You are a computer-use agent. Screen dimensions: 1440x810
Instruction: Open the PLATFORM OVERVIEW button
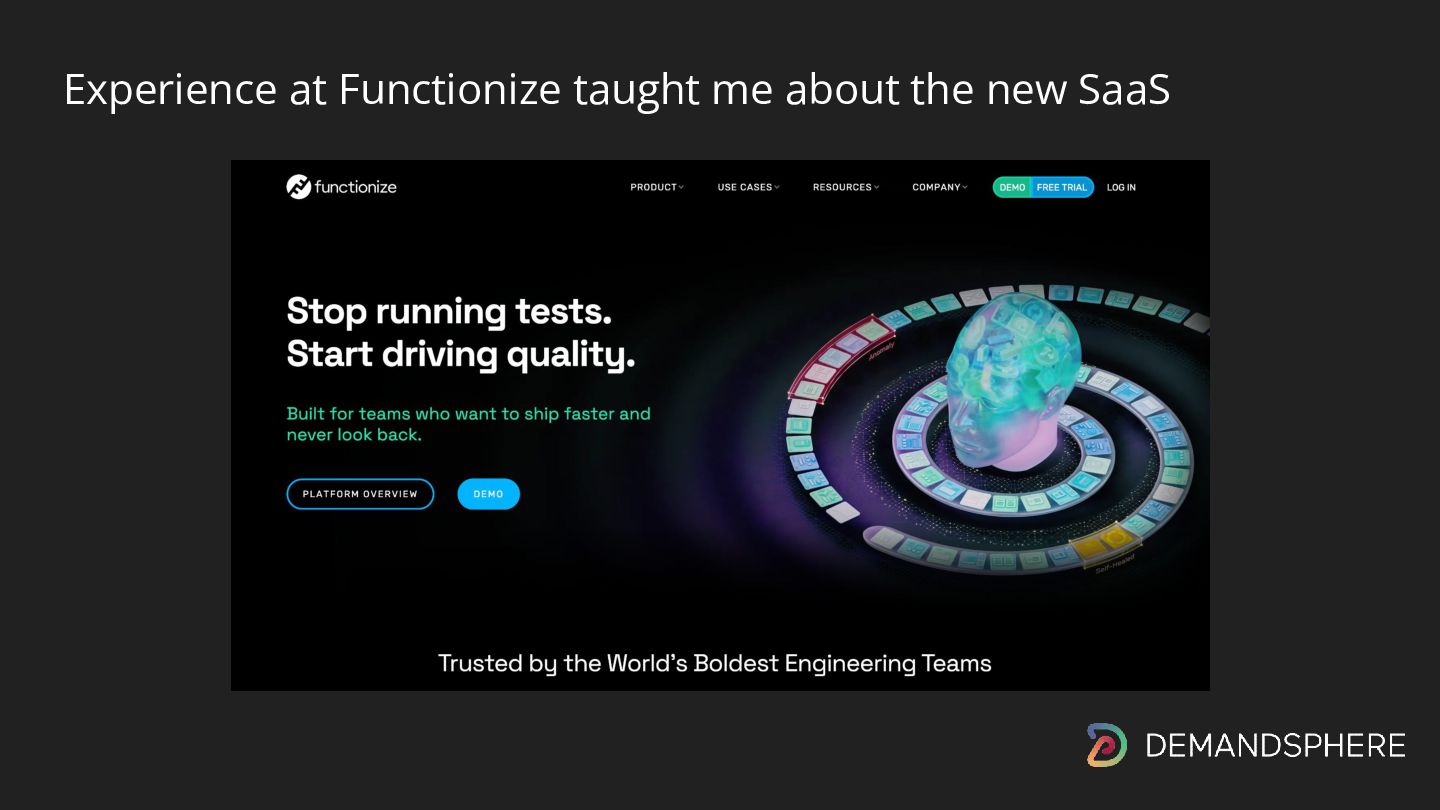click(360, 494)
